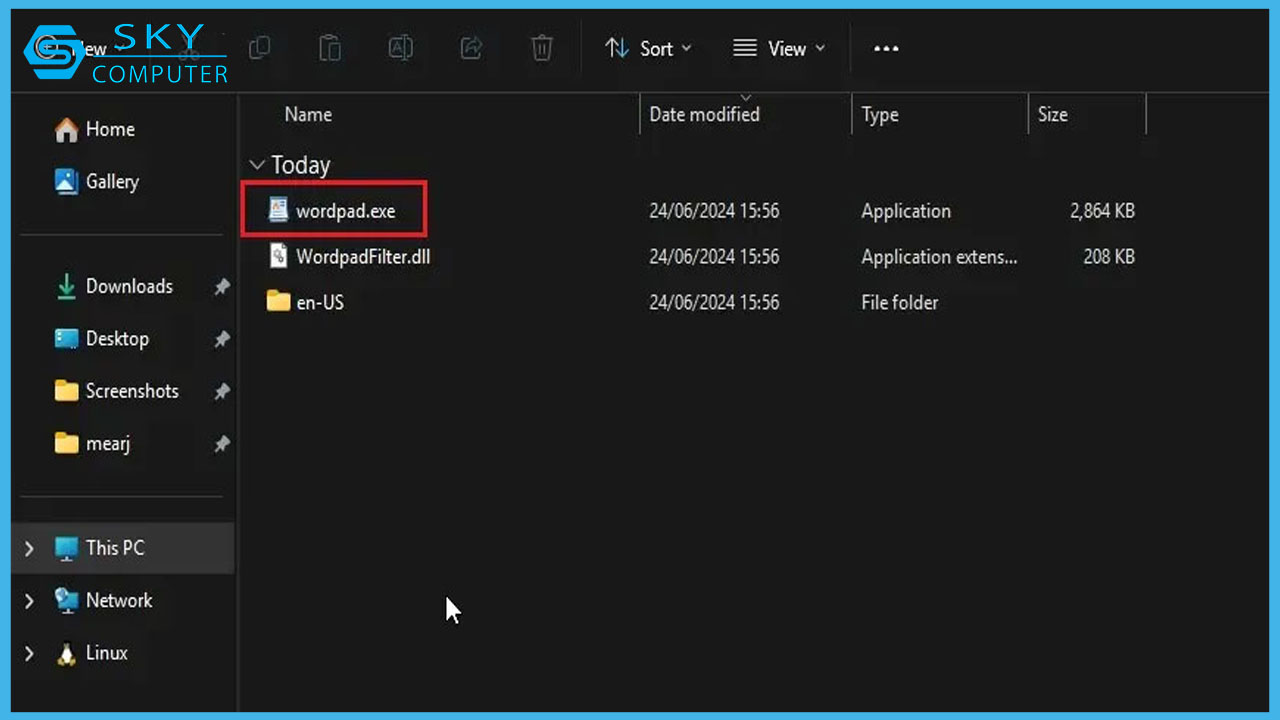Click the Share icon in the toolbar

click(x=470, y=48)
